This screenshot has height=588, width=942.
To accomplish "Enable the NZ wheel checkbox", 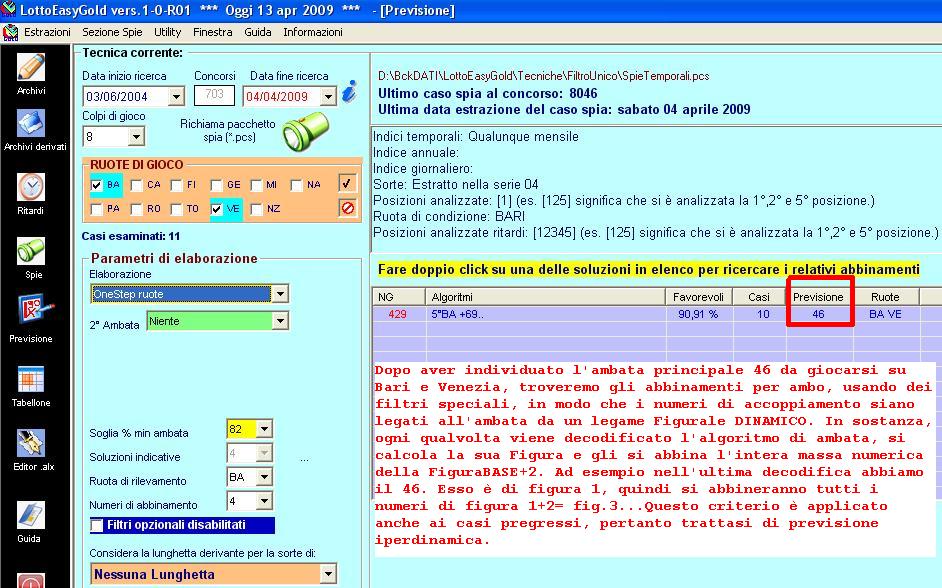I will (x=257, y=209).
